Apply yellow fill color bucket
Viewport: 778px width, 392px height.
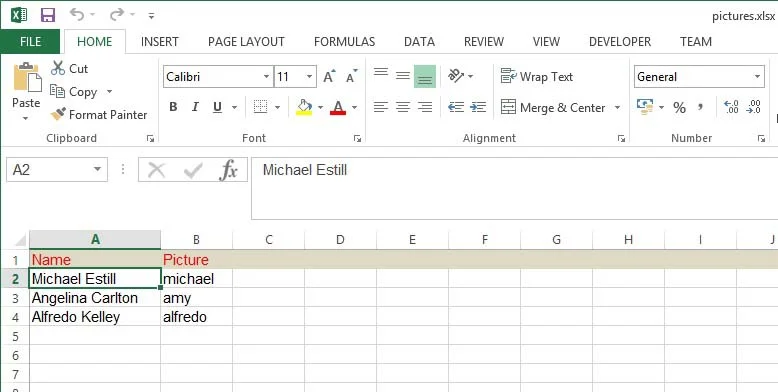coord(304,107)
